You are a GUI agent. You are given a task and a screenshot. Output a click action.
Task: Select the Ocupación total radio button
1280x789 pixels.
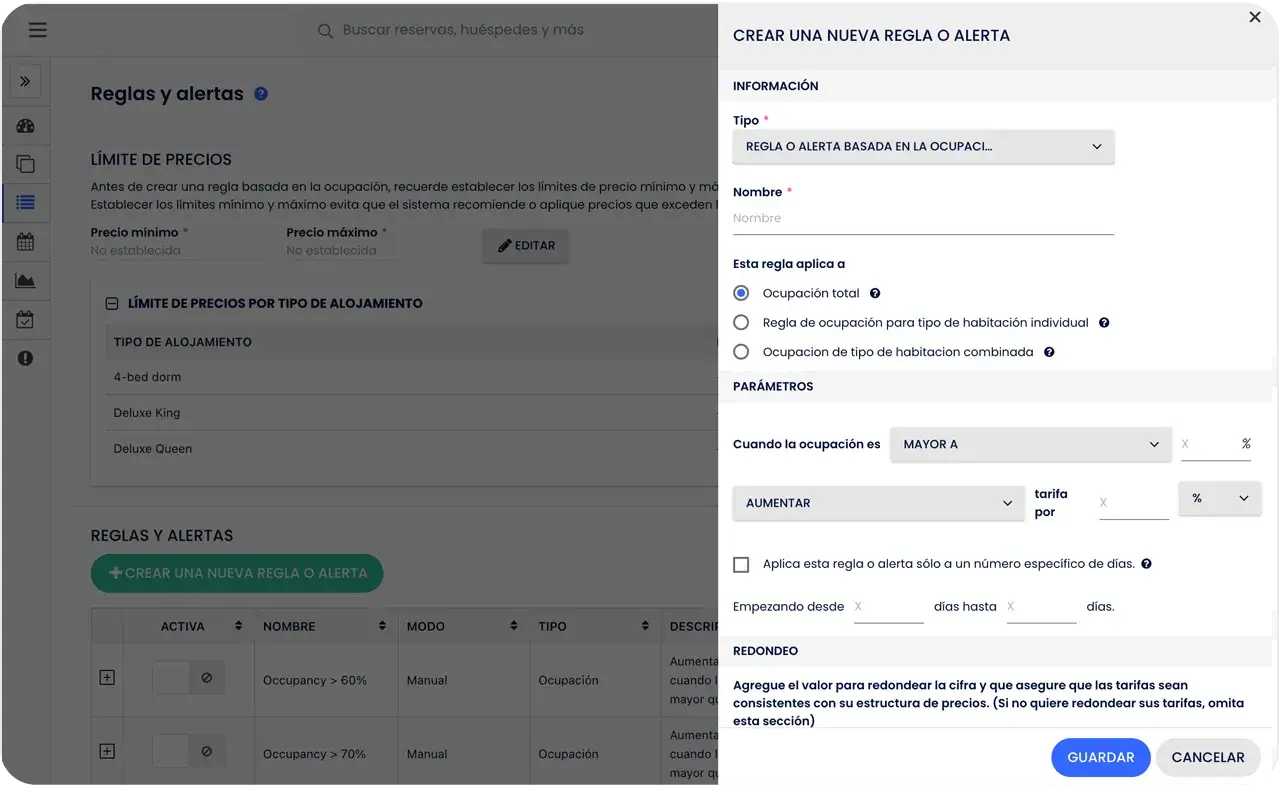click(741, 294)
